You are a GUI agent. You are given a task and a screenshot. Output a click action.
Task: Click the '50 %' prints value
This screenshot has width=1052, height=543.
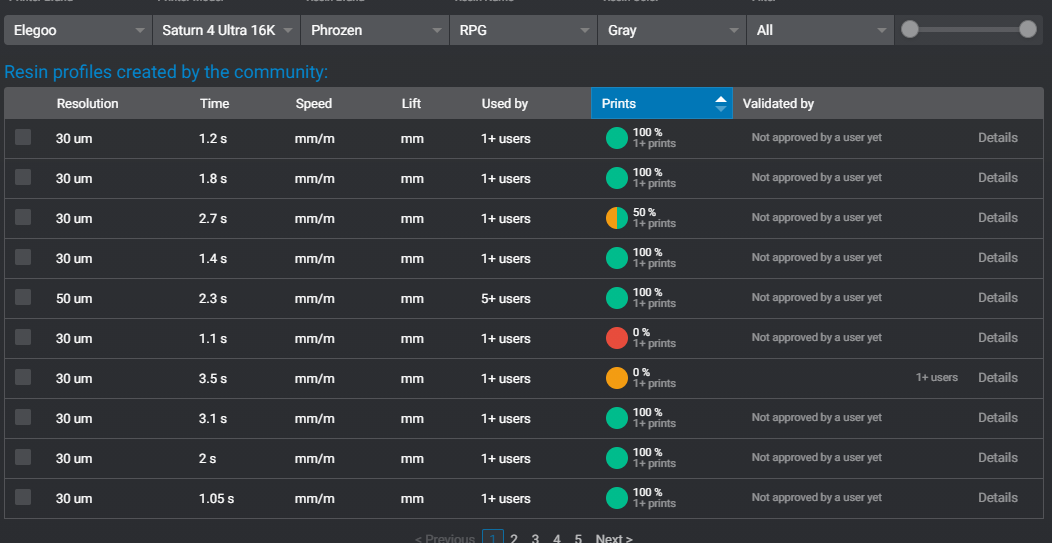pos(644,212)
